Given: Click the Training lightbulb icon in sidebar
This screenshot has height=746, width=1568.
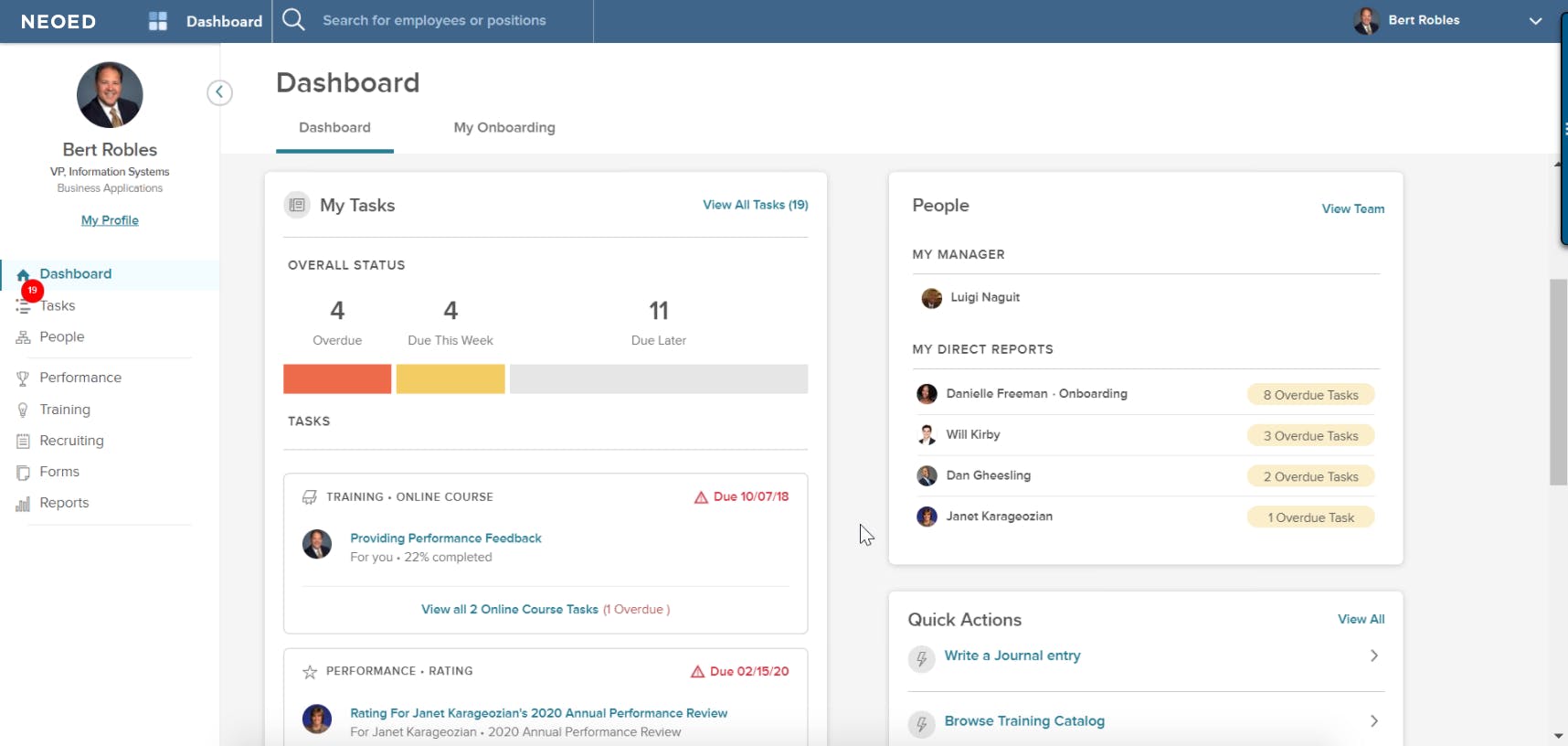Looking at the screenshot, I should point(23,410).
